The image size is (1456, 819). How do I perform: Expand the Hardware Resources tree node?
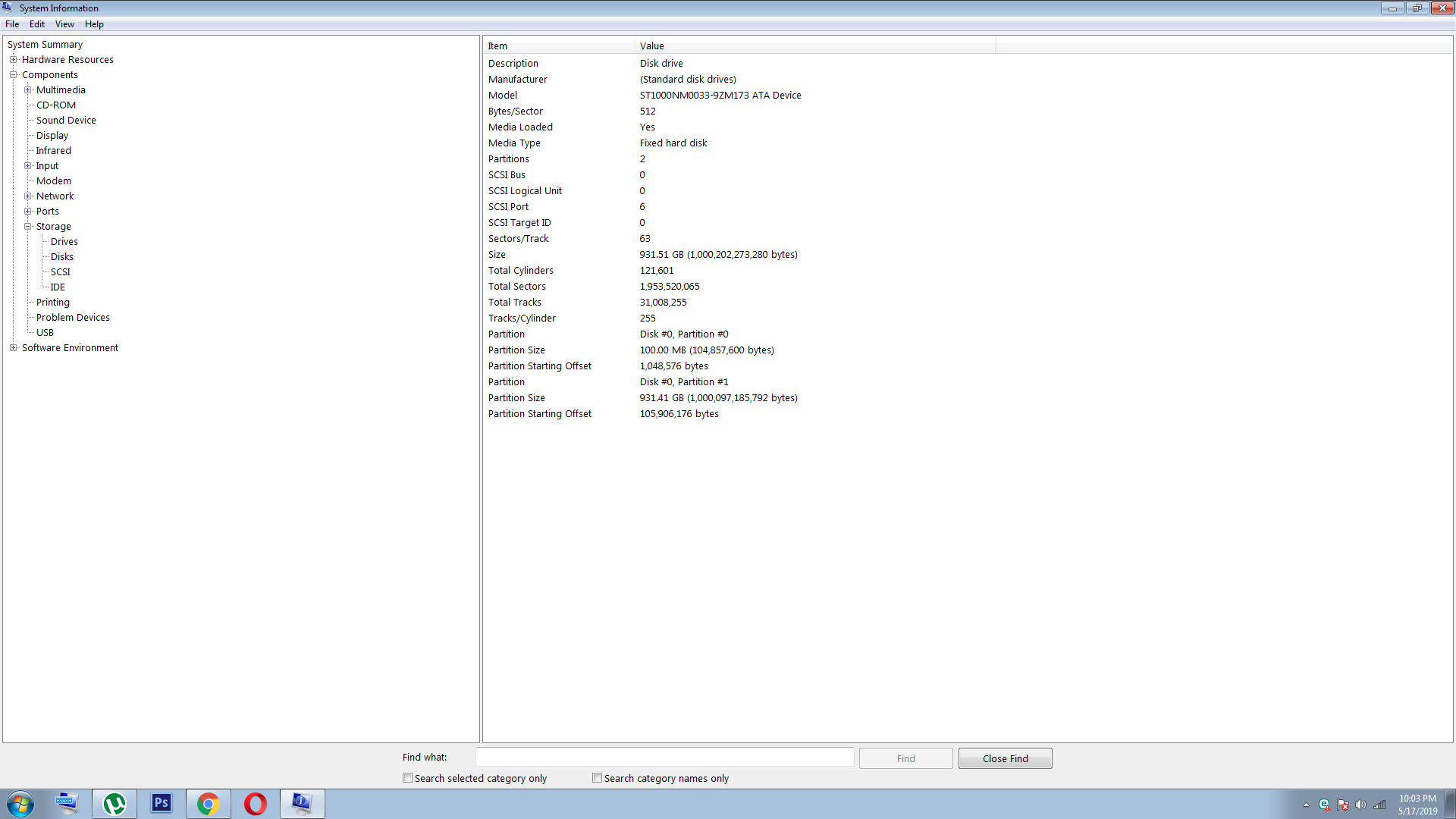[13, 60]
